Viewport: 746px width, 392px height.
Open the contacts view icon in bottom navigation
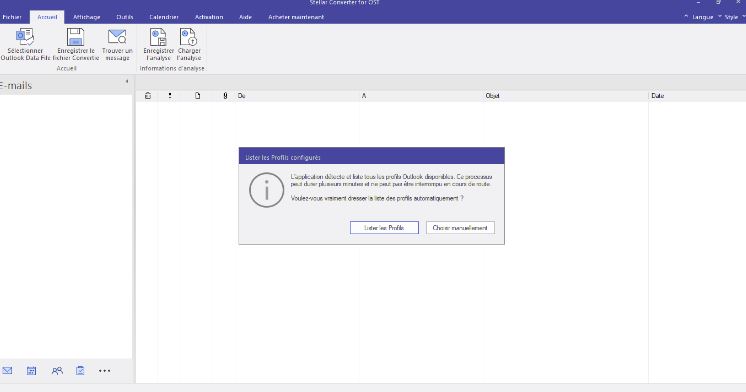(57, 371)
